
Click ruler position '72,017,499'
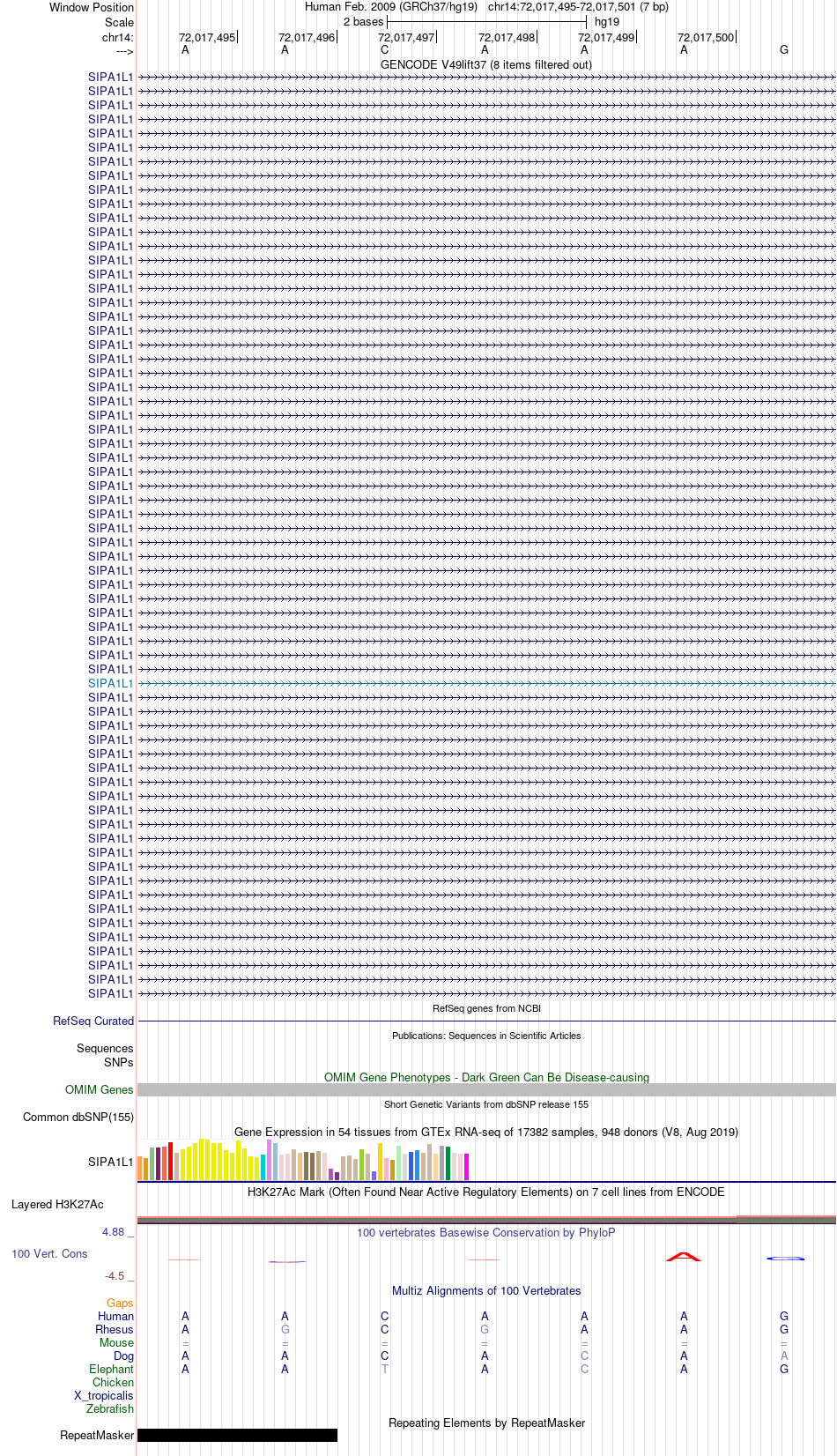point(606,38)
